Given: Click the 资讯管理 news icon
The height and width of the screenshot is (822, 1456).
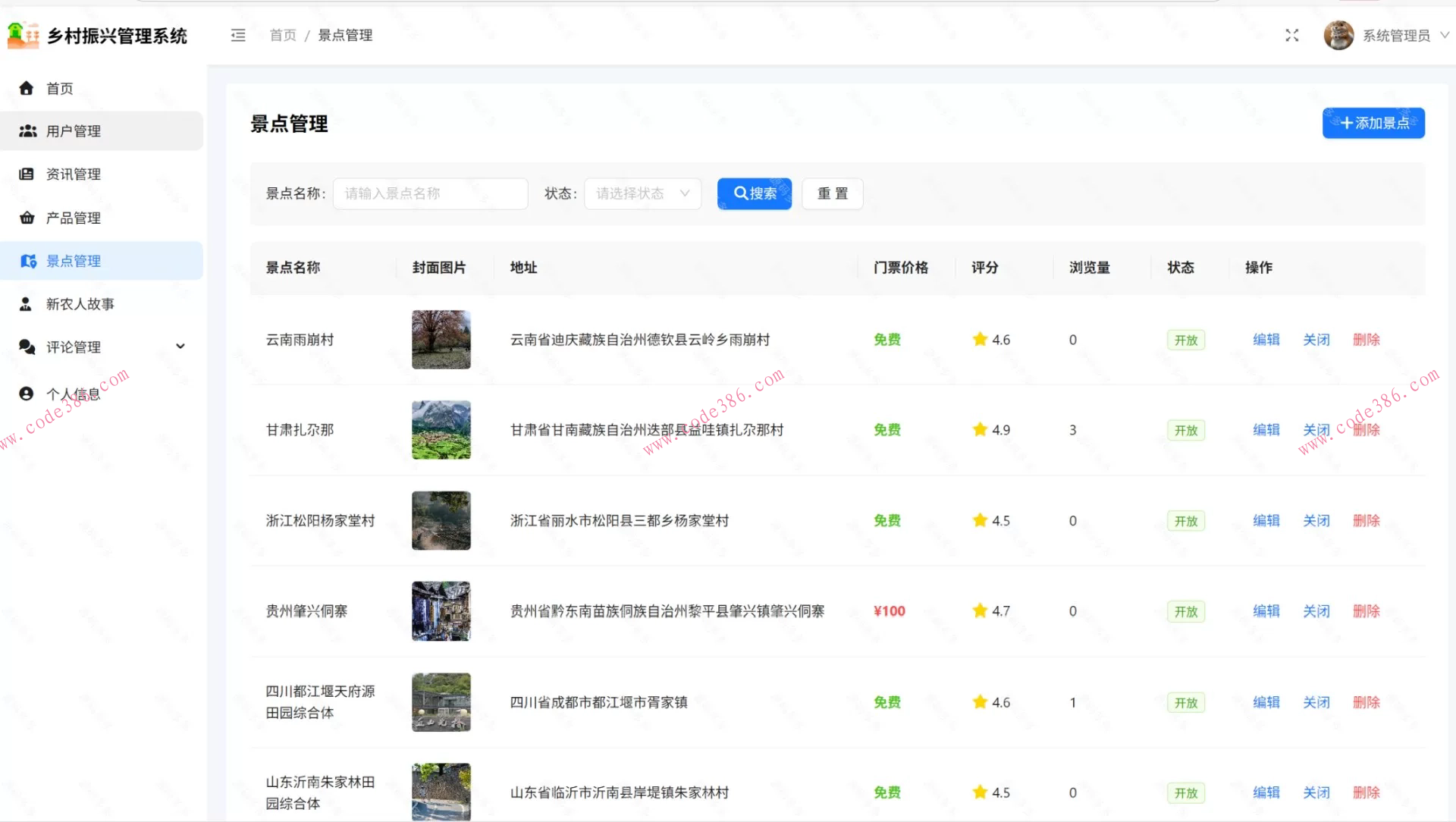Looking at the screenshot, I should pyautogui.click(x=27, y=174).
